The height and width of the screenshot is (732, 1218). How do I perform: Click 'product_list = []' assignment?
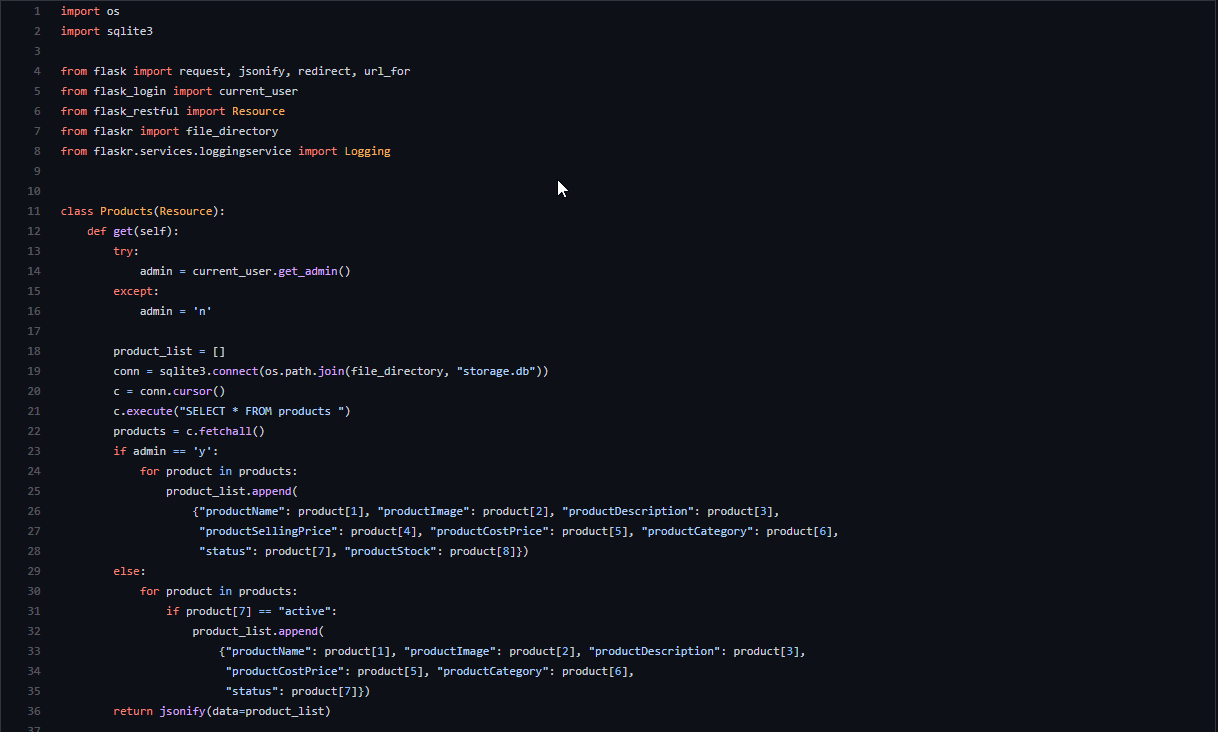point(169,351)
